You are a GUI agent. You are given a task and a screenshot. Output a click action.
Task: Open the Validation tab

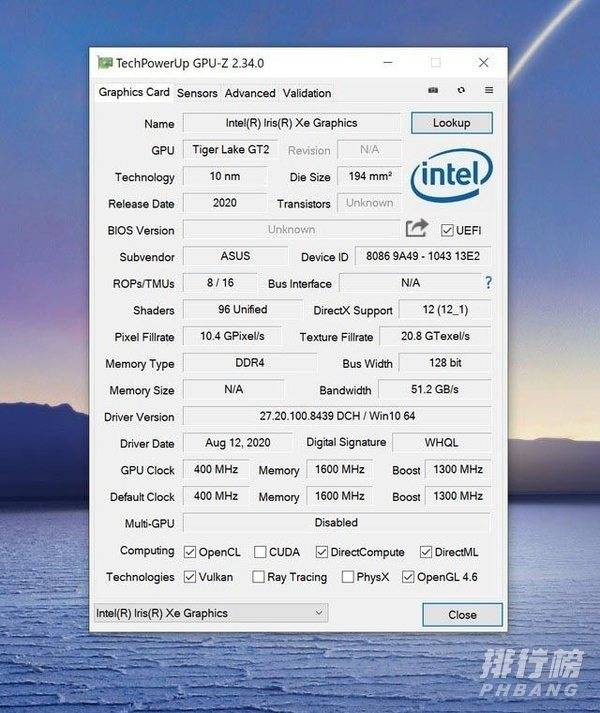pos(307,93)
